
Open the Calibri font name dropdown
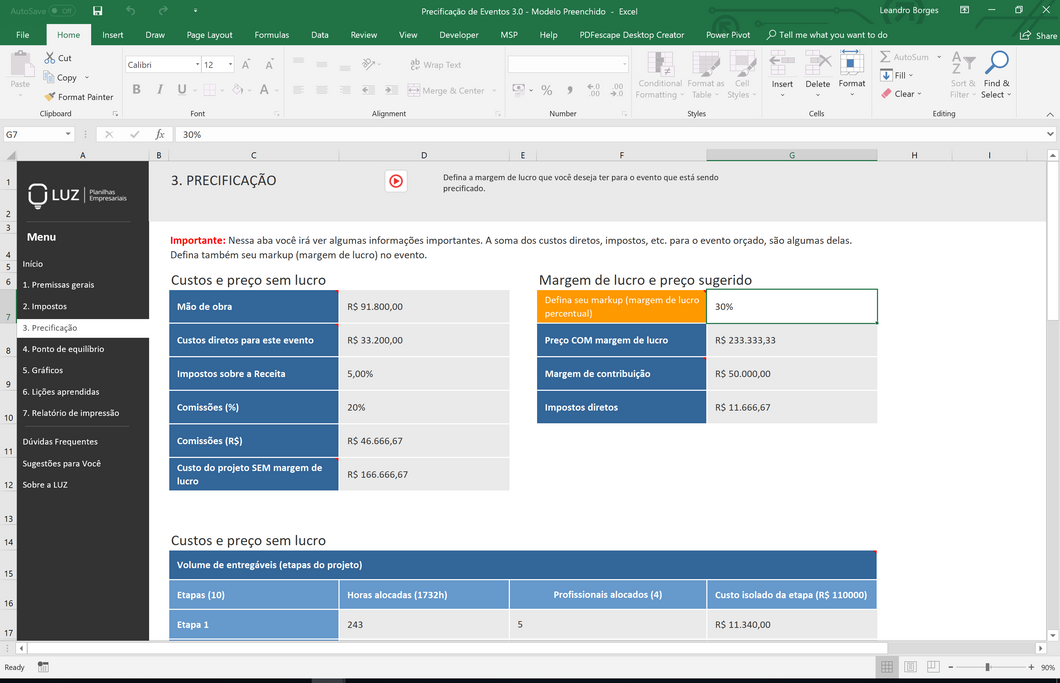pos(195,65)
